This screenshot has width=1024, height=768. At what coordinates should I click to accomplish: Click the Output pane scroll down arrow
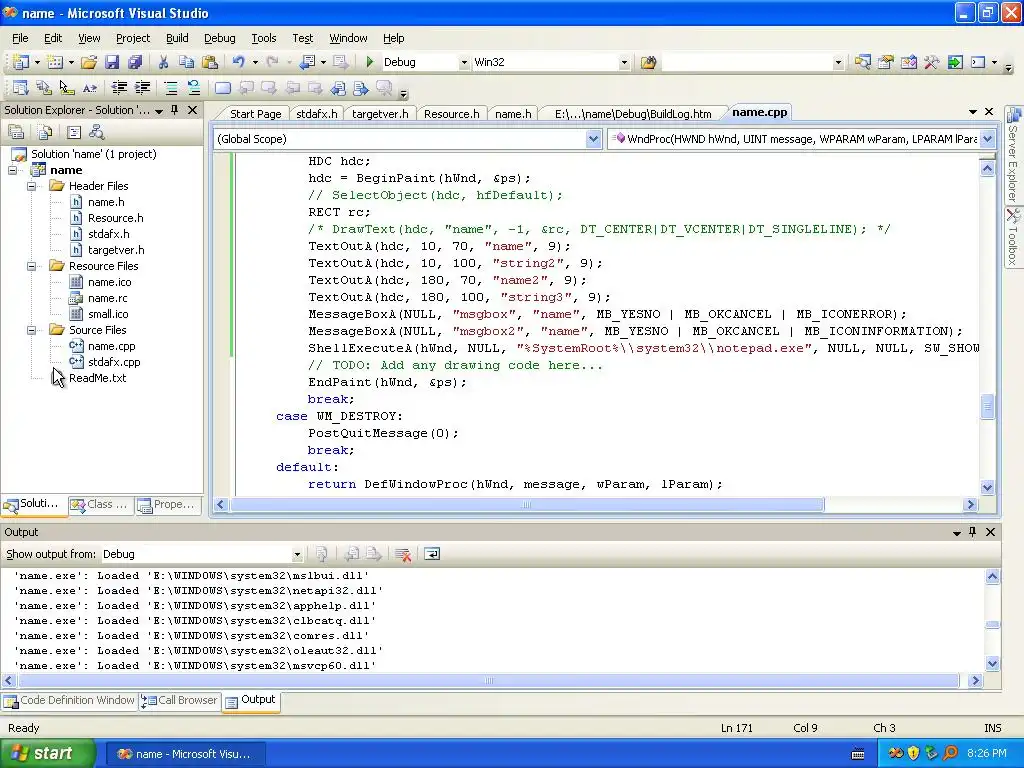click(992, 665)
